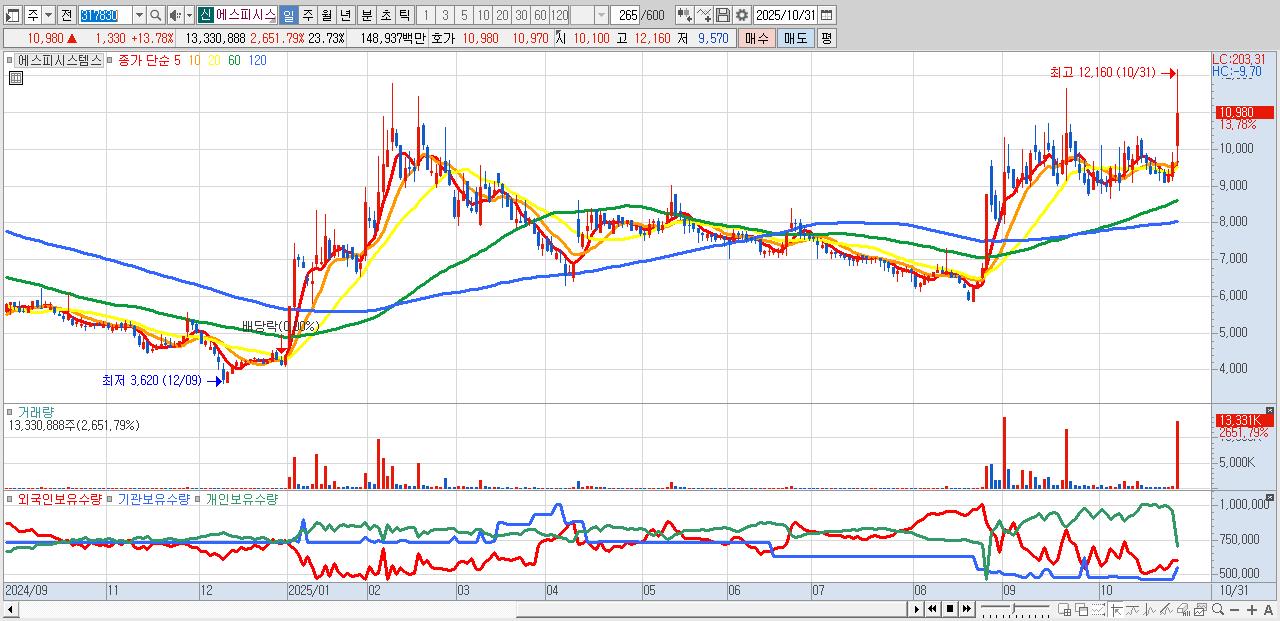Screen dimensions: 1280x621
Task: Click the 에스피시스템스 chart label button
Action: pyautogui.click(x=60, y=60)
